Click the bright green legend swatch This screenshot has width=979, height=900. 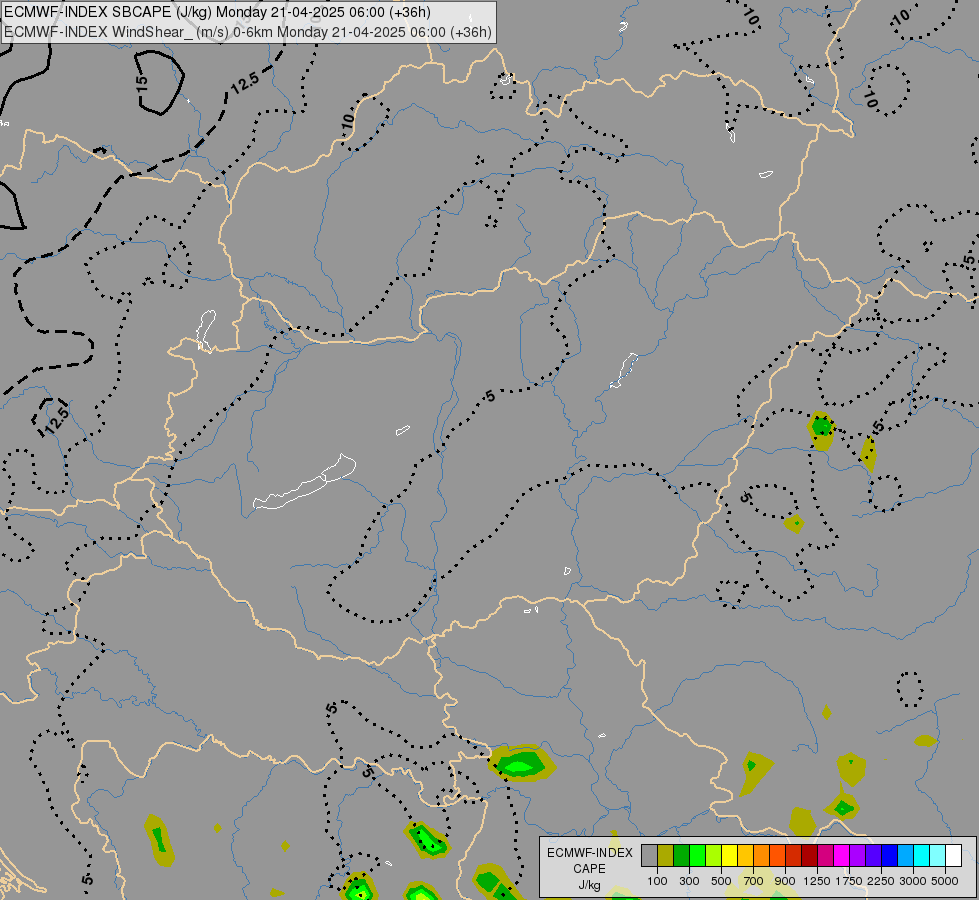(697, 856)
